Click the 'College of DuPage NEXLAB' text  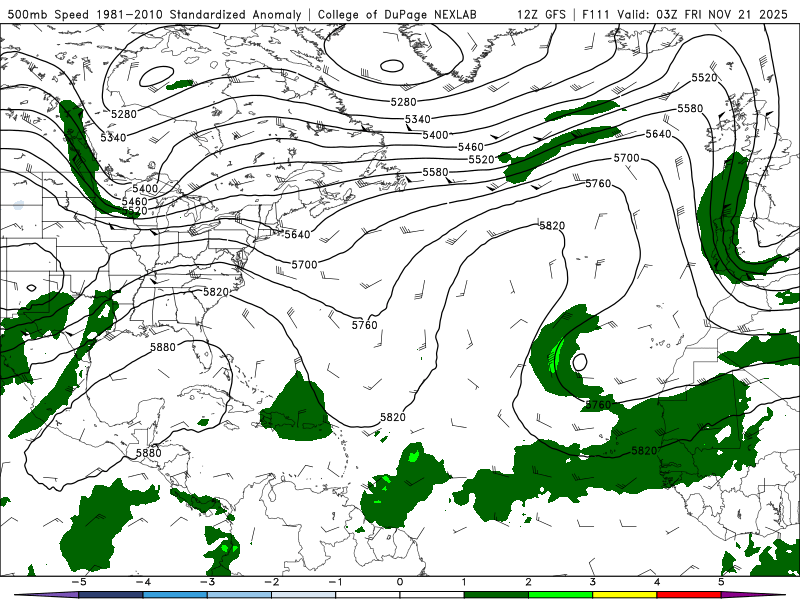coord(397,14)
